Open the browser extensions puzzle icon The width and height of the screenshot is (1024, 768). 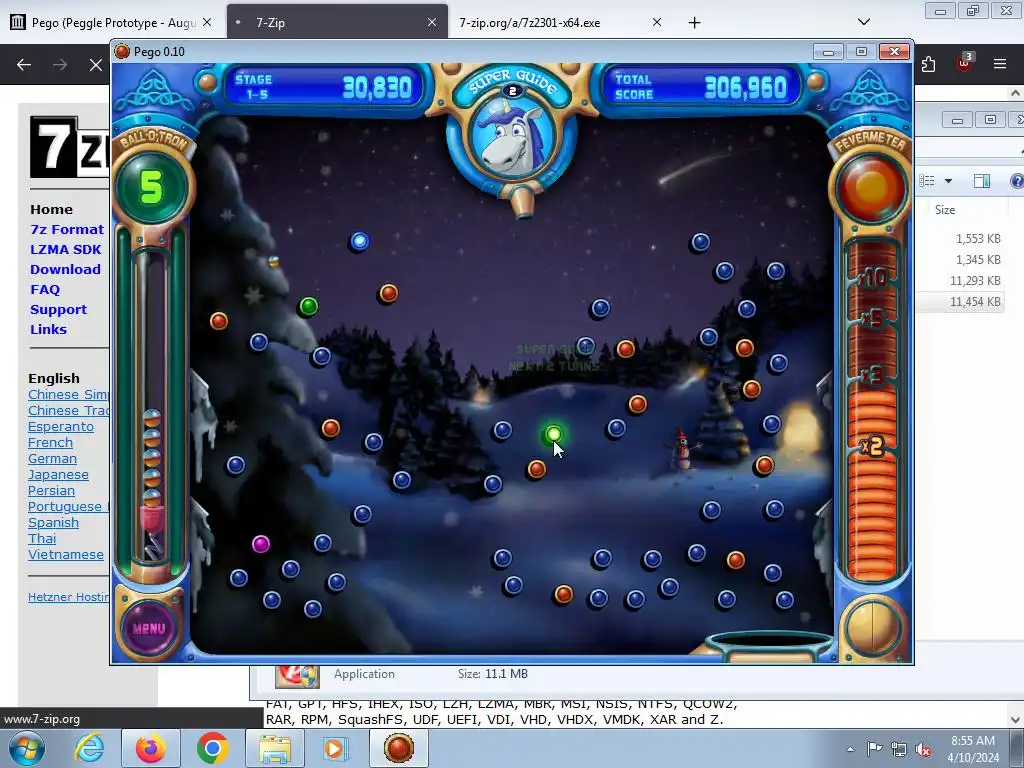pyautogui.click(x=929, y=65)
